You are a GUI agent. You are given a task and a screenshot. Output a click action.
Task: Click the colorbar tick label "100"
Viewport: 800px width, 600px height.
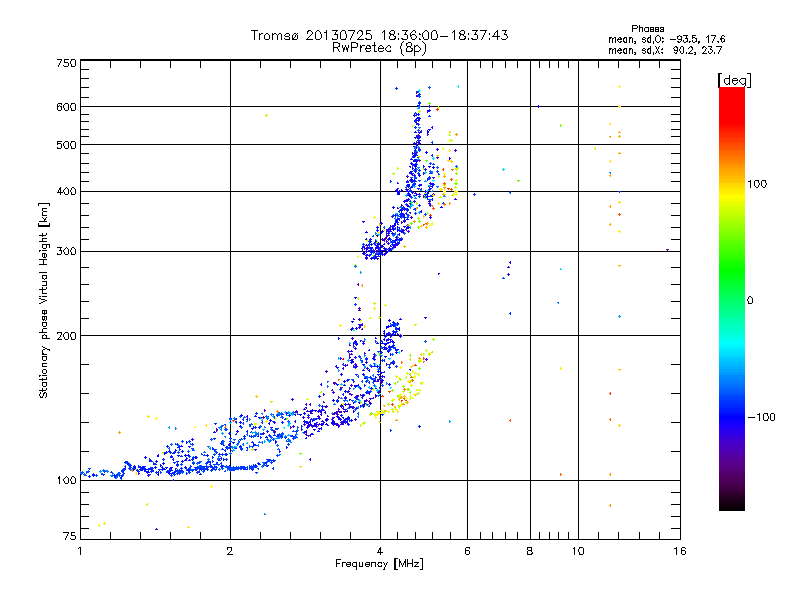point(757,184)
